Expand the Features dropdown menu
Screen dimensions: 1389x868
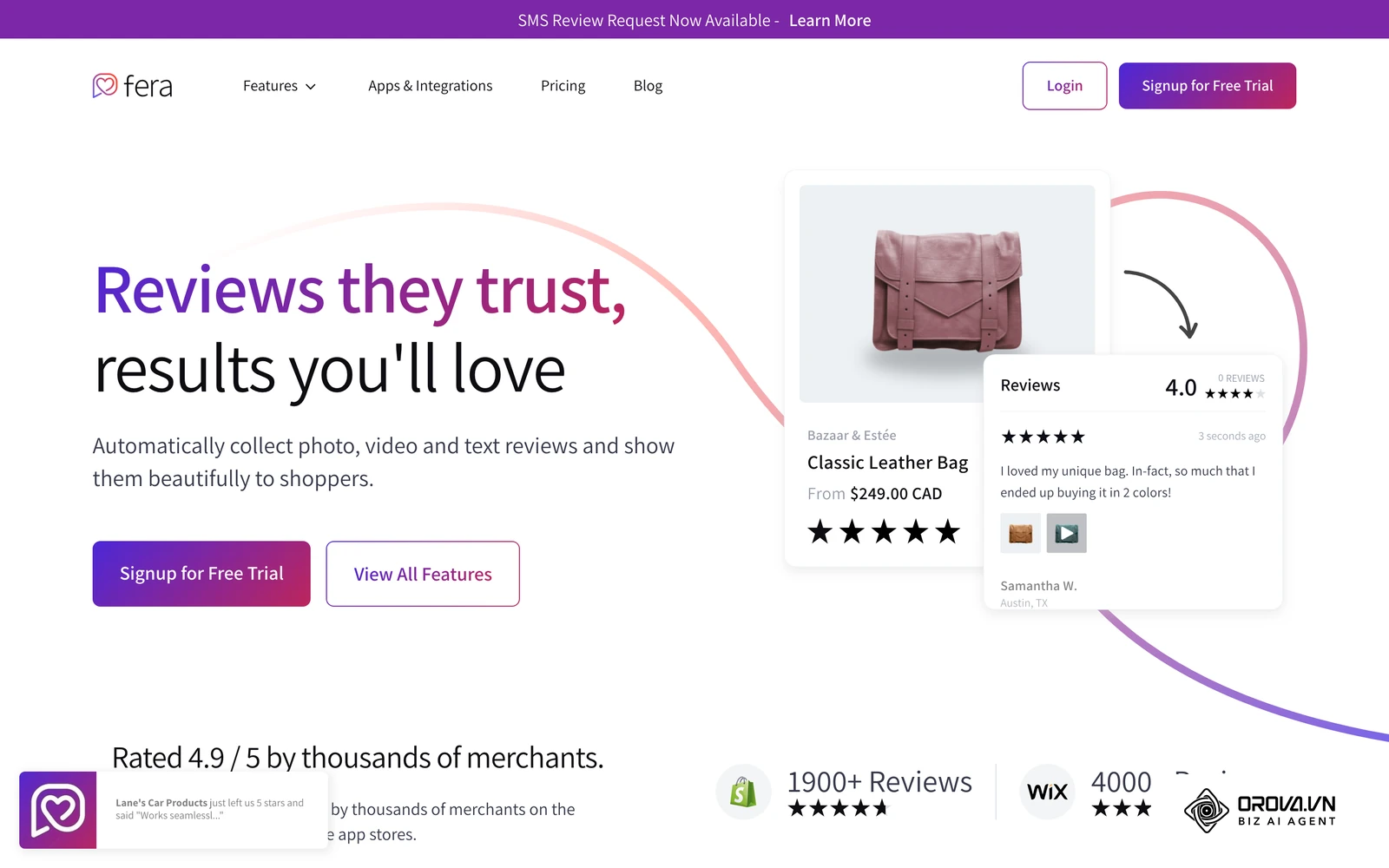[280, 86]
